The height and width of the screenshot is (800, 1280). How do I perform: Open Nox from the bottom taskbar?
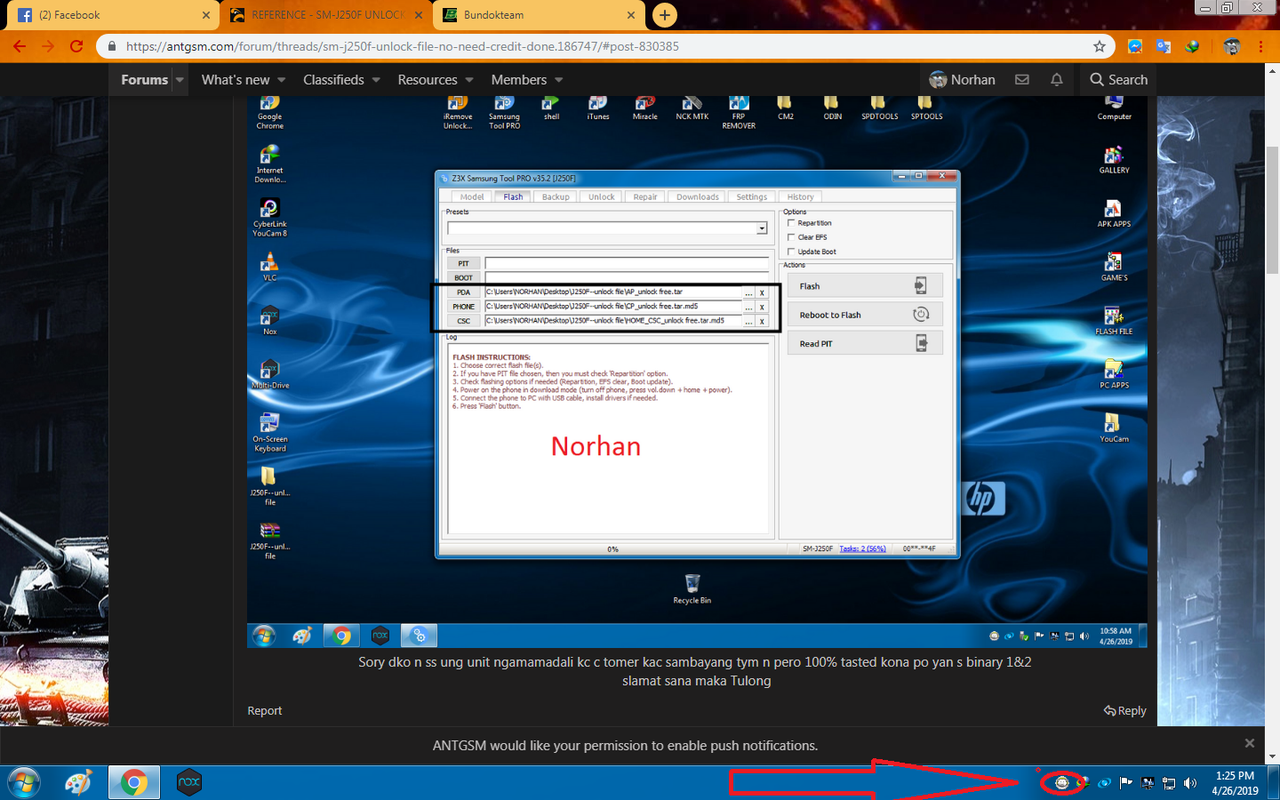coord(189,782)
